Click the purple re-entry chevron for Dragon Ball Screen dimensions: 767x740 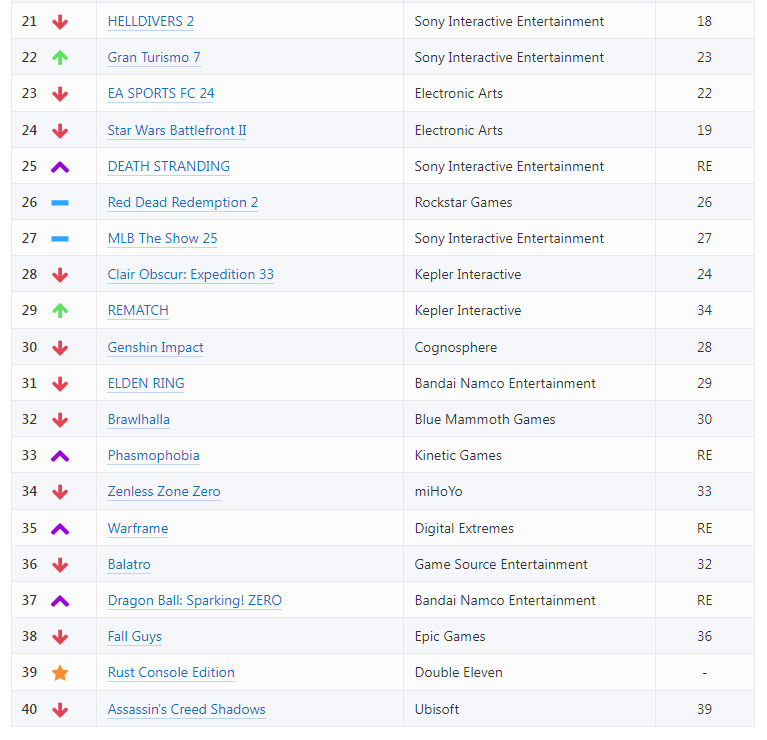pyautogui.click(x=60, y=602)
